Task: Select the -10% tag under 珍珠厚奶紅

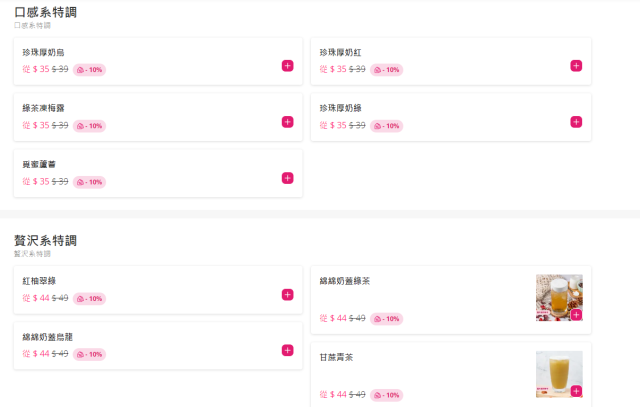Action: point(386,70)
